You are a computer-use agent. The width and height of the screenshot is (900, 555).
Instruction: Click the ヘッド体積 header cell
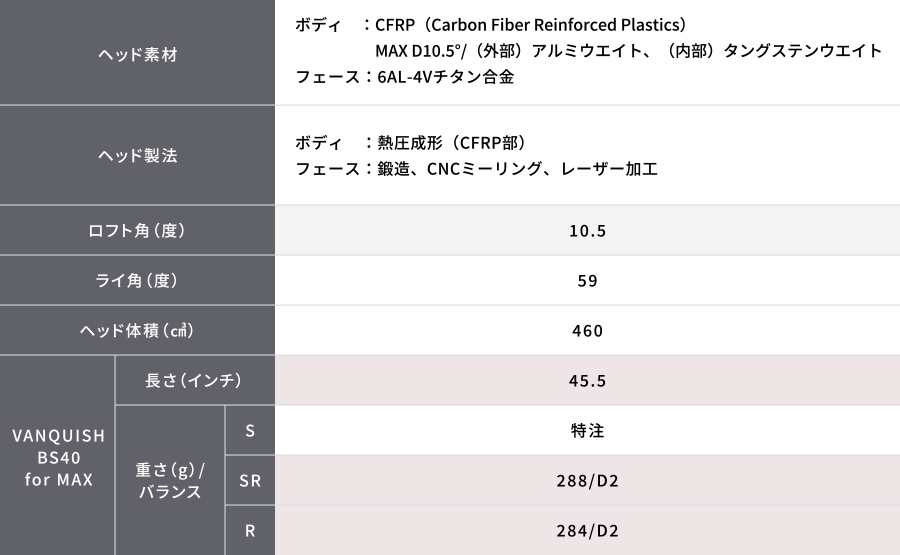(x=137, y=331)
